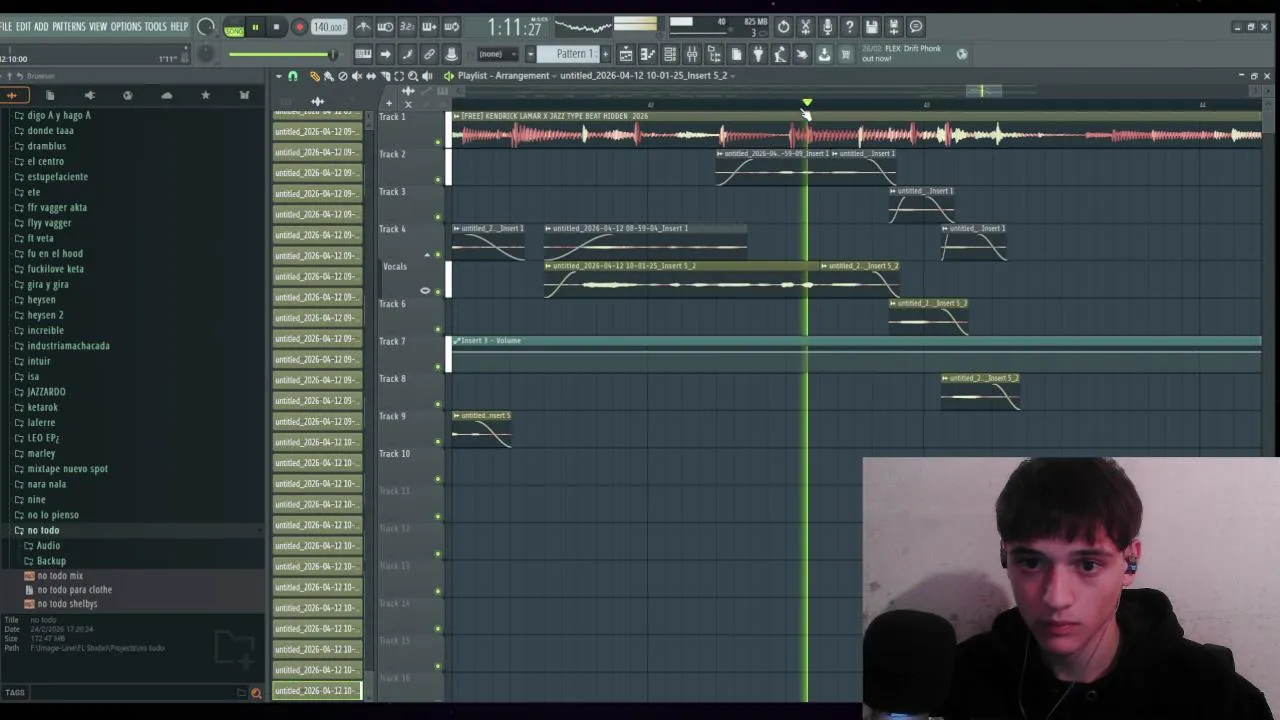Screen dimensions: 1280x720
Task: Click the wait-for-input icon
Action: click(x=385, y=27)
